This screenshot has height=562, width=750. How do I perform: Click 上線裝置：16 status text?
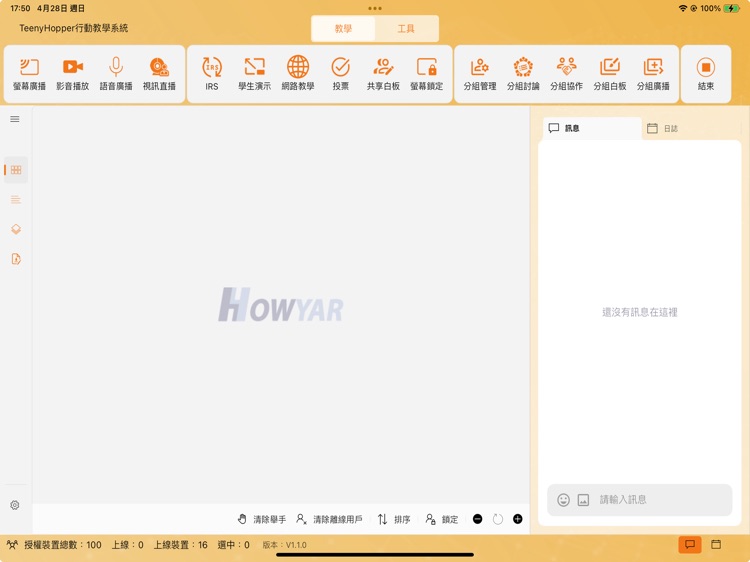pyautogui.click(x=180, y=545)
